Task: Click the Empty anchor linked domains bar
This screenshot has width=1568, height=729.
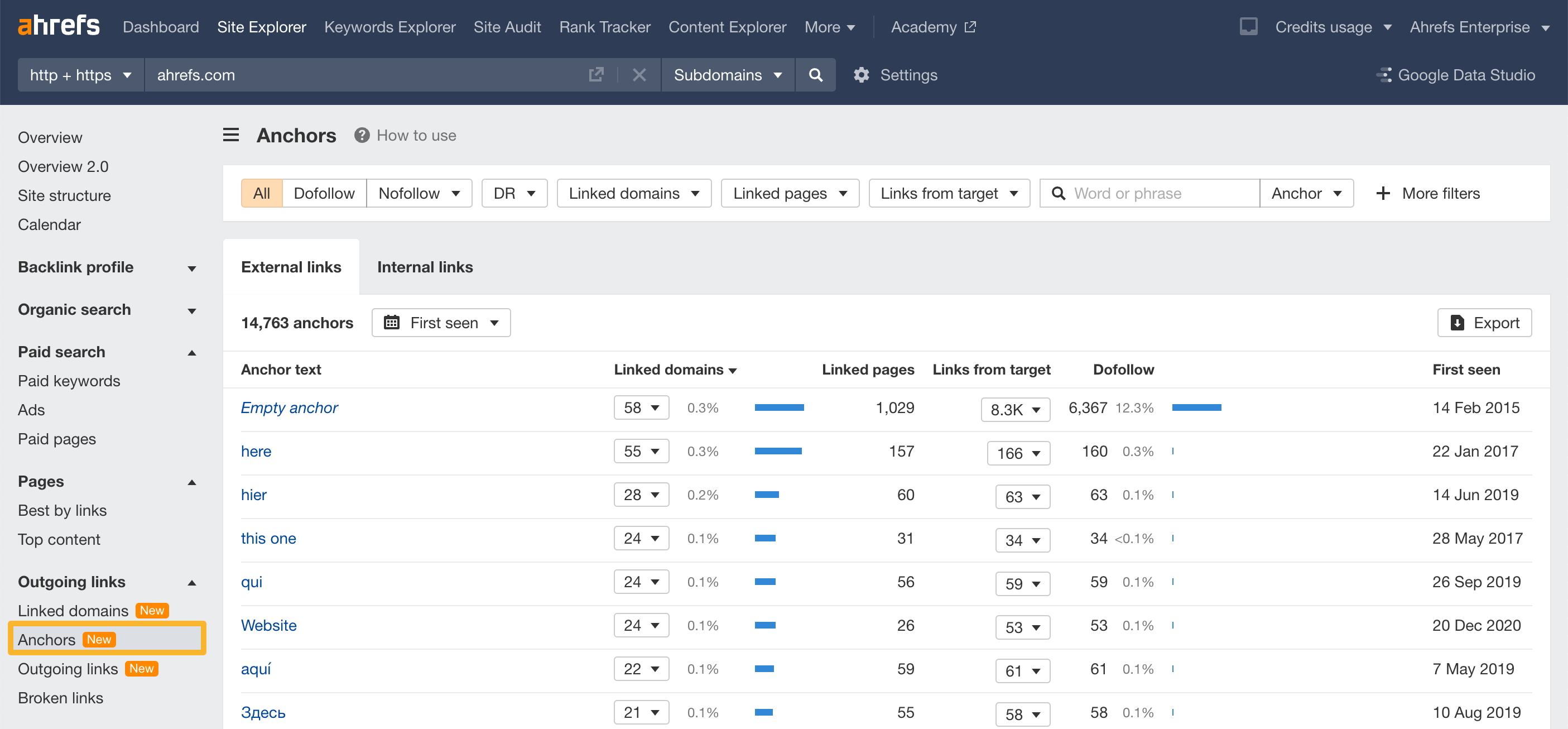Action: tap(779, 408)
